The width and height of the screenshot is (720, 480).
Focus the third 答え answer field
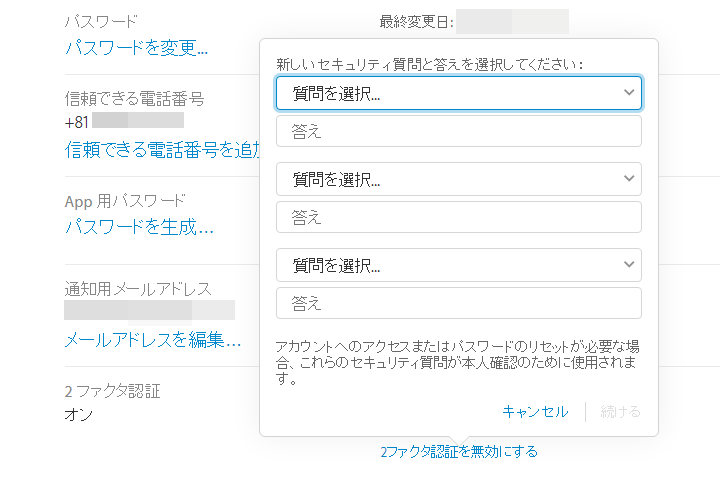[458, 303]
